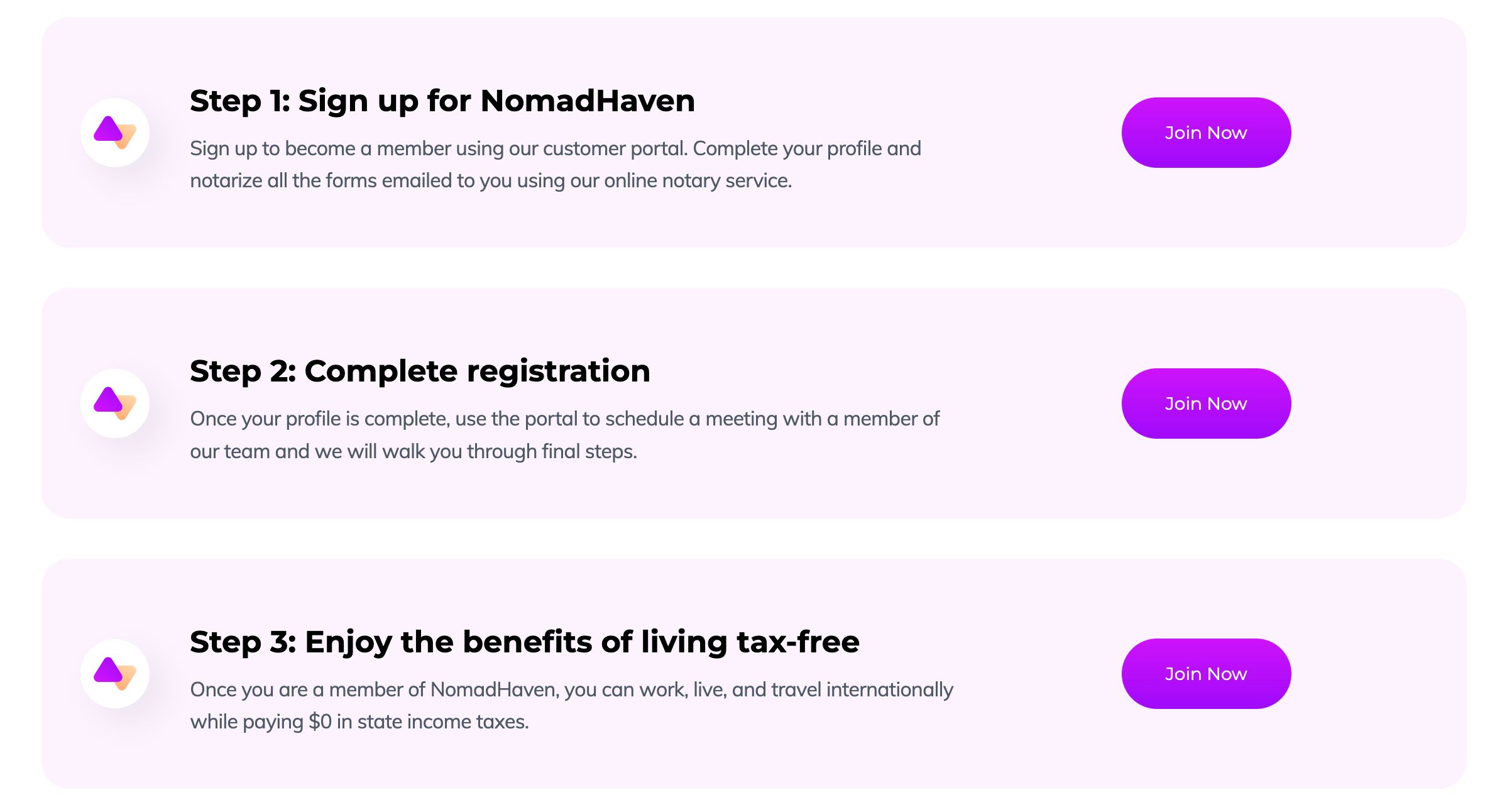Click Join Now beside Complete registration
The image size is (1512, 807).
click(x=1206, y=403)
